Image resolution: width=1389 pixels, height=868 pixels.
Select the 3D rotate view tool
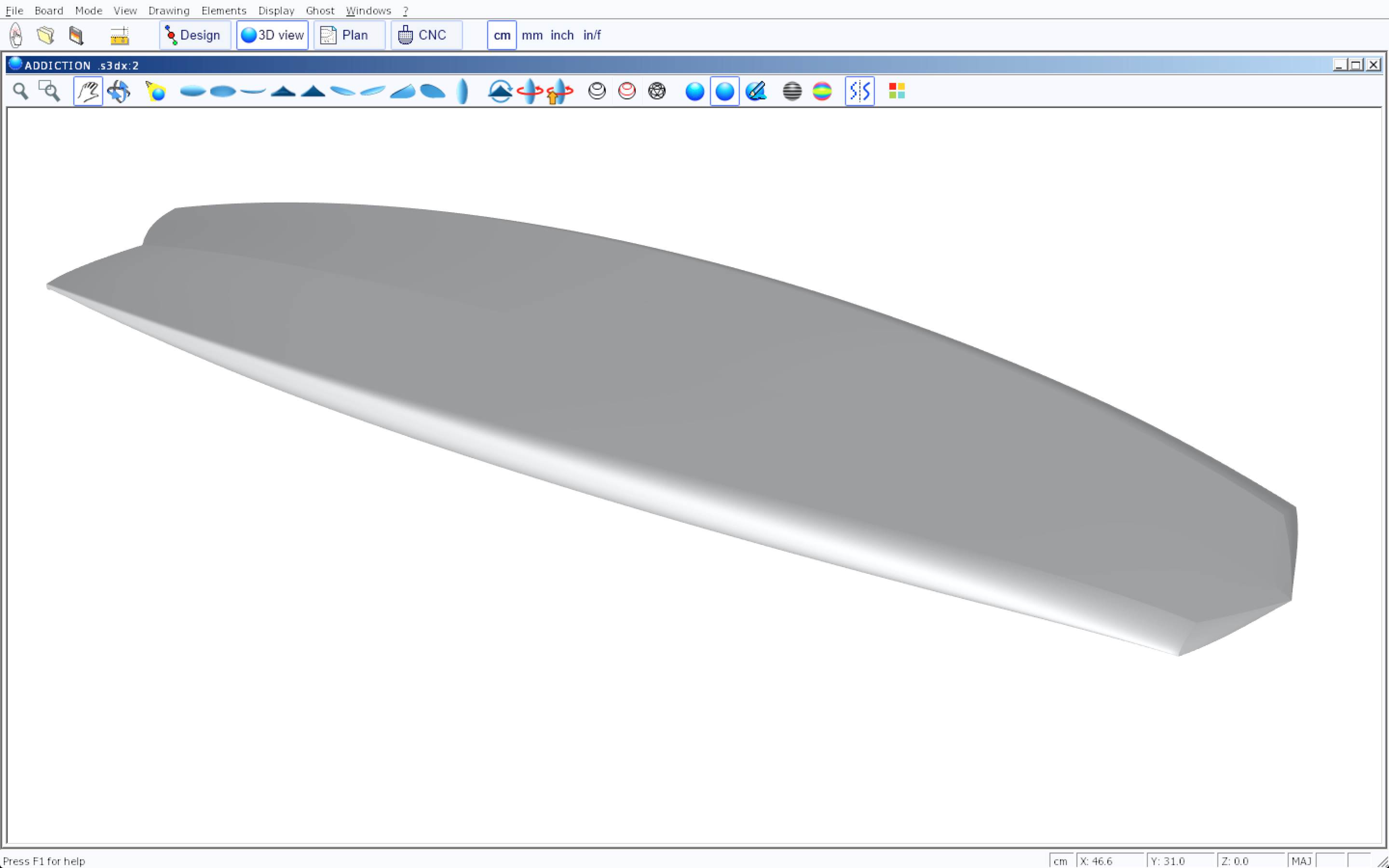(119, 91)
